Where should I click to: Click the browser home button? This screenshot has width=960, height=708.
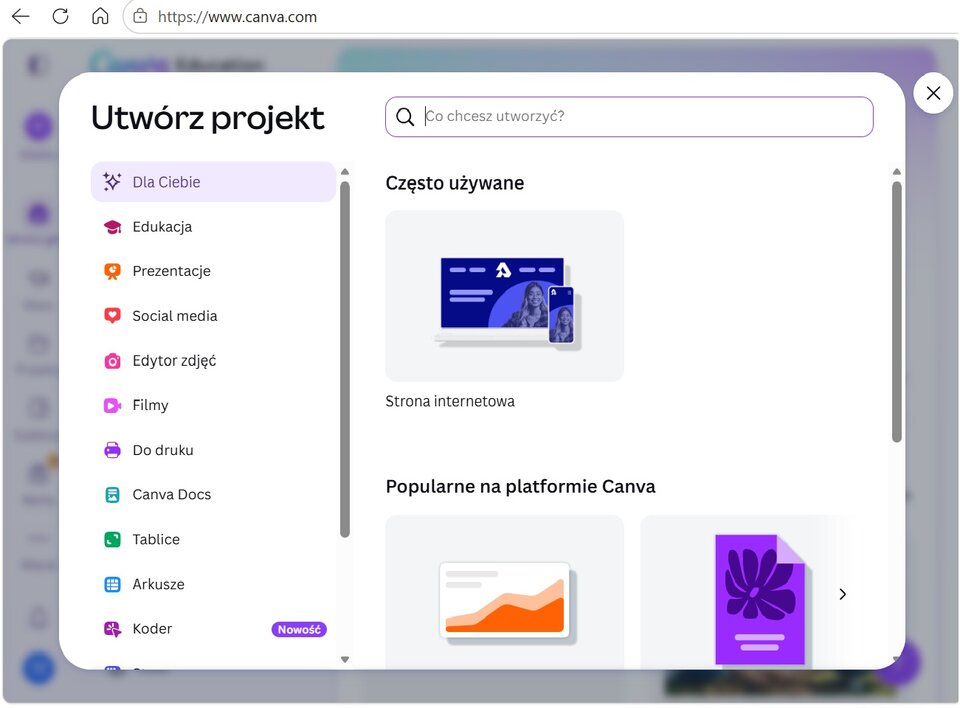coord(100,17)
